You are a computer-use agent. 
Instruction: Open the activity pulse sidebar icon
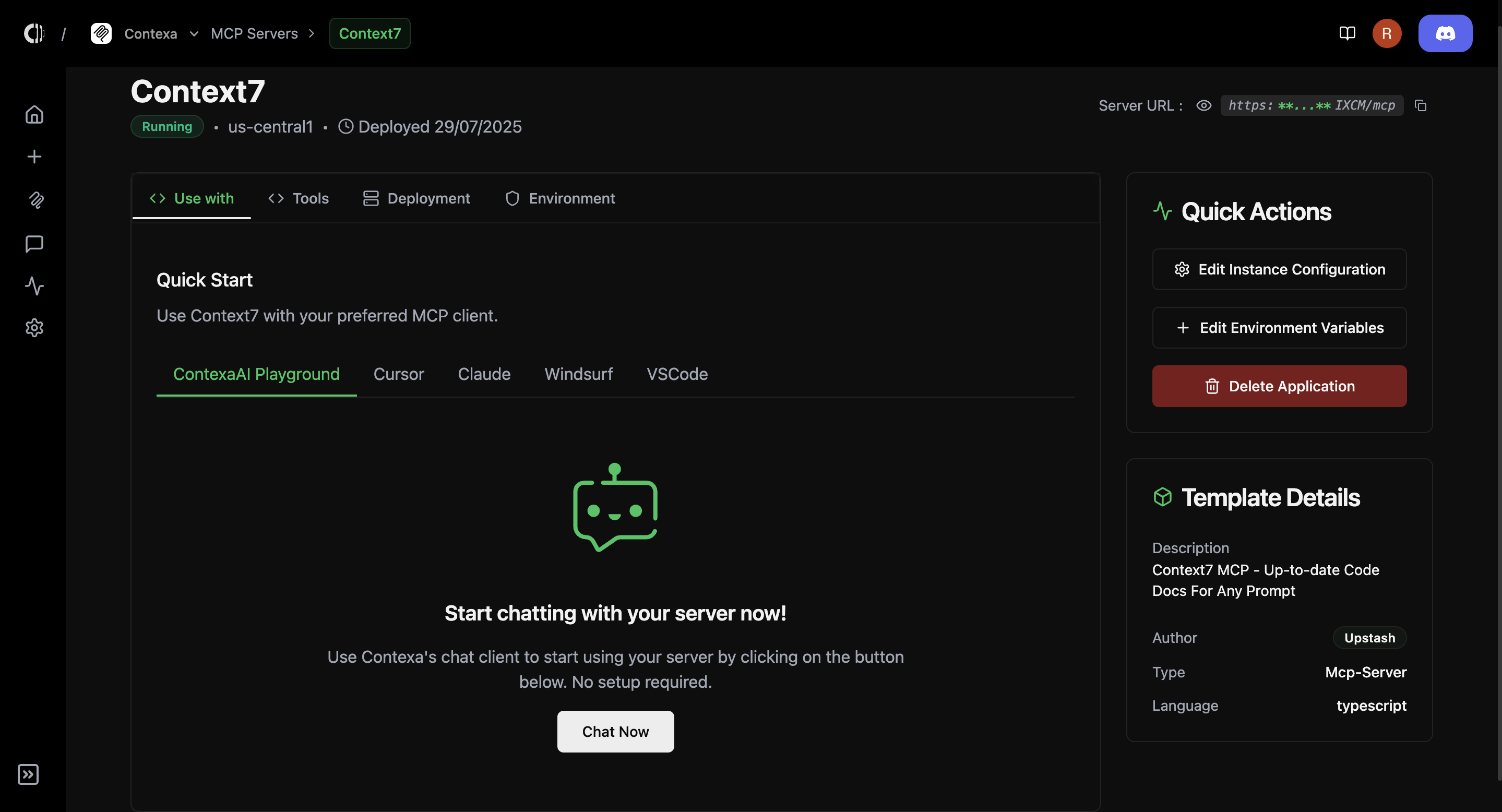tap(34, 285)
